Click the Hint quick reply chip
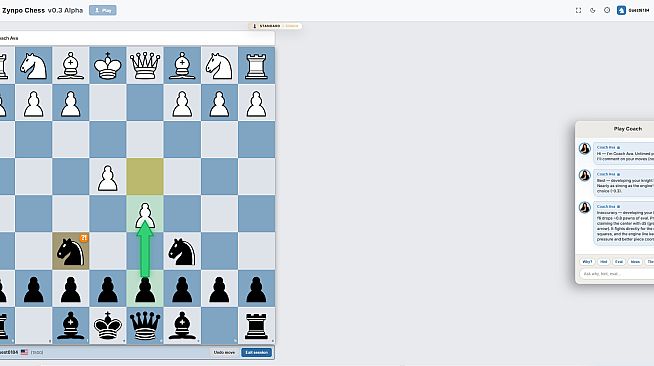The image size is (654, 366). coord(604,262)
